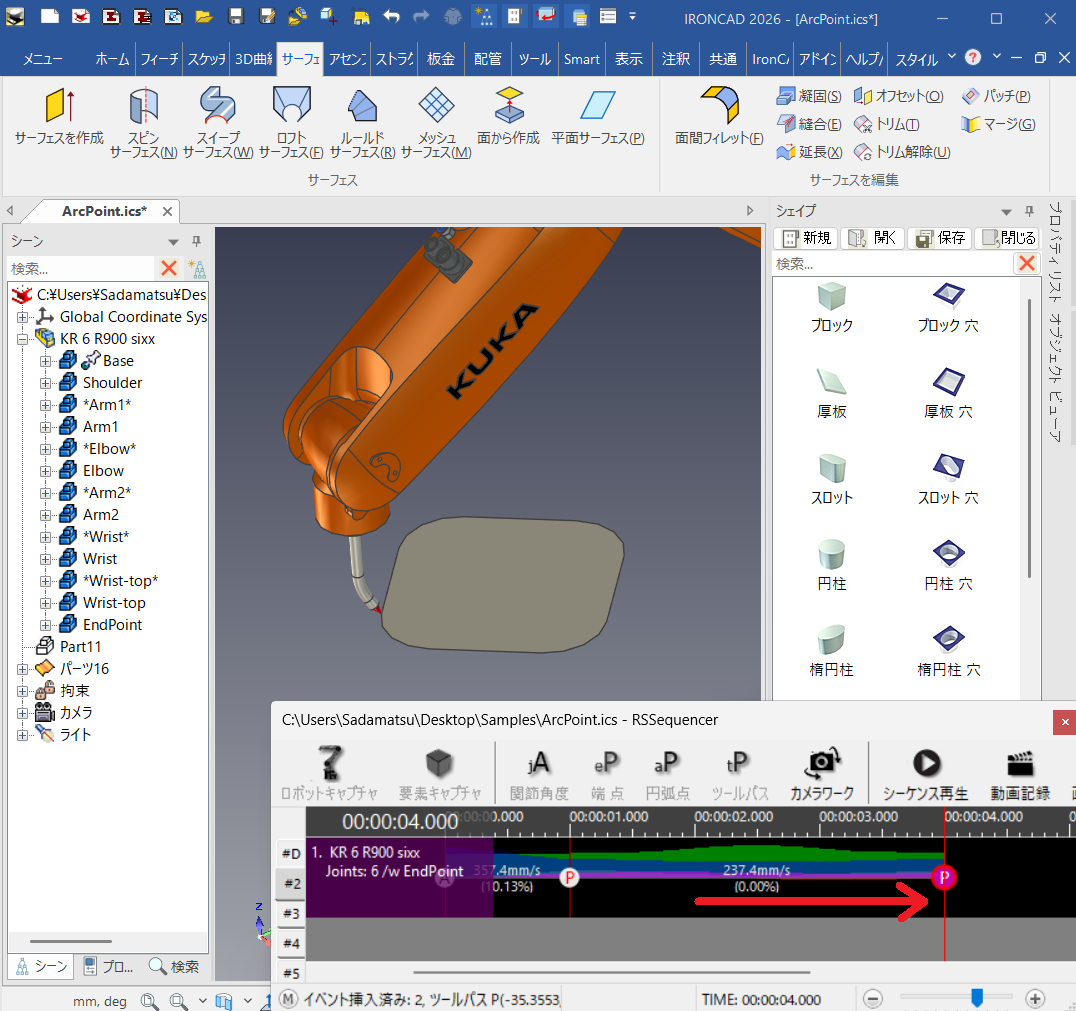
Task: Click the 縫合(E) stitch tool
Action: pyautogui.click(x=809, y=124)
